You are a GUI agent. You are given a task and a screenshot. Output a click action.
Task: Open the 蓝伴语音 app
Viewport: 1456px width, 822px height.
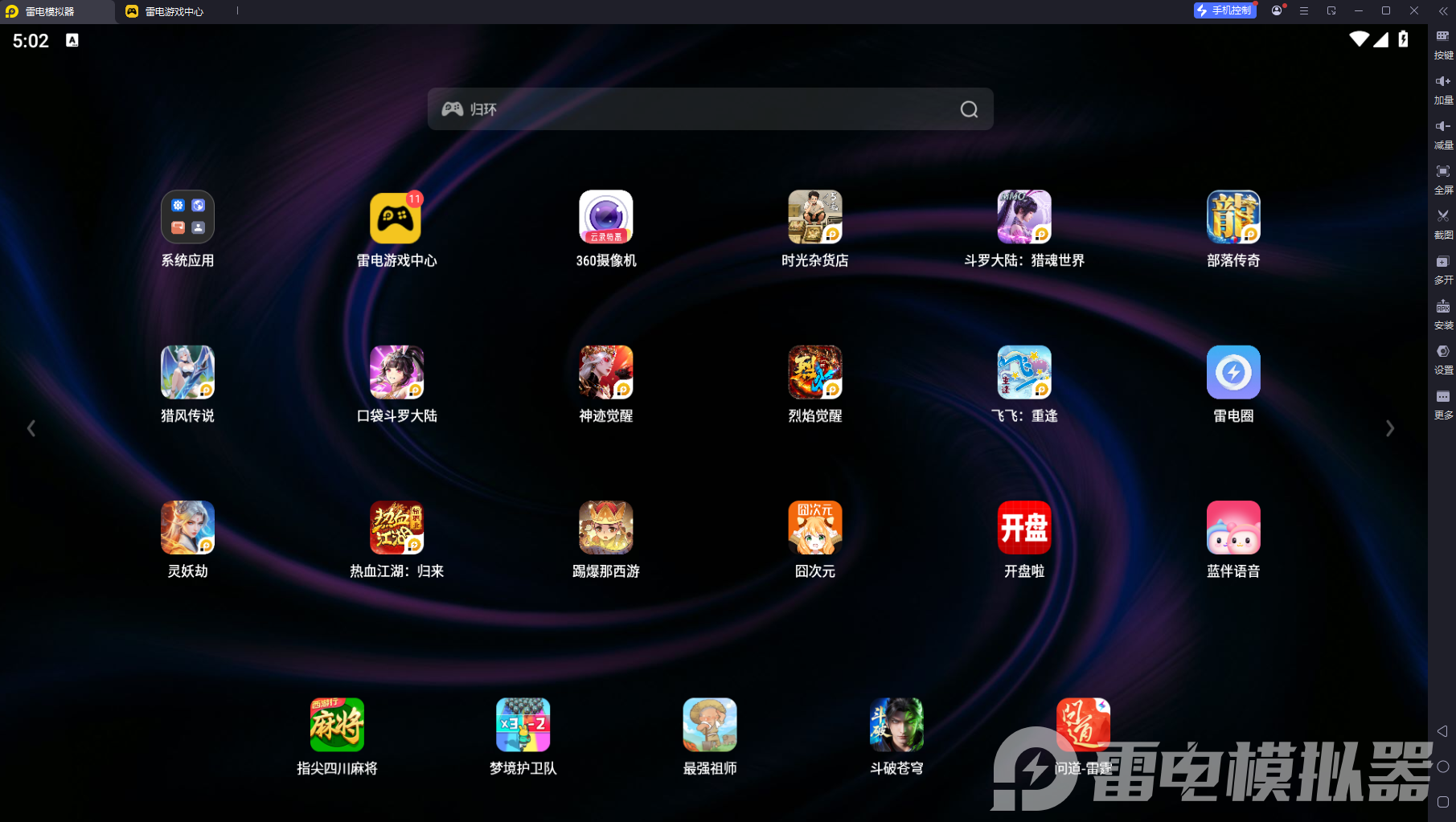[x=1232, y=527]
